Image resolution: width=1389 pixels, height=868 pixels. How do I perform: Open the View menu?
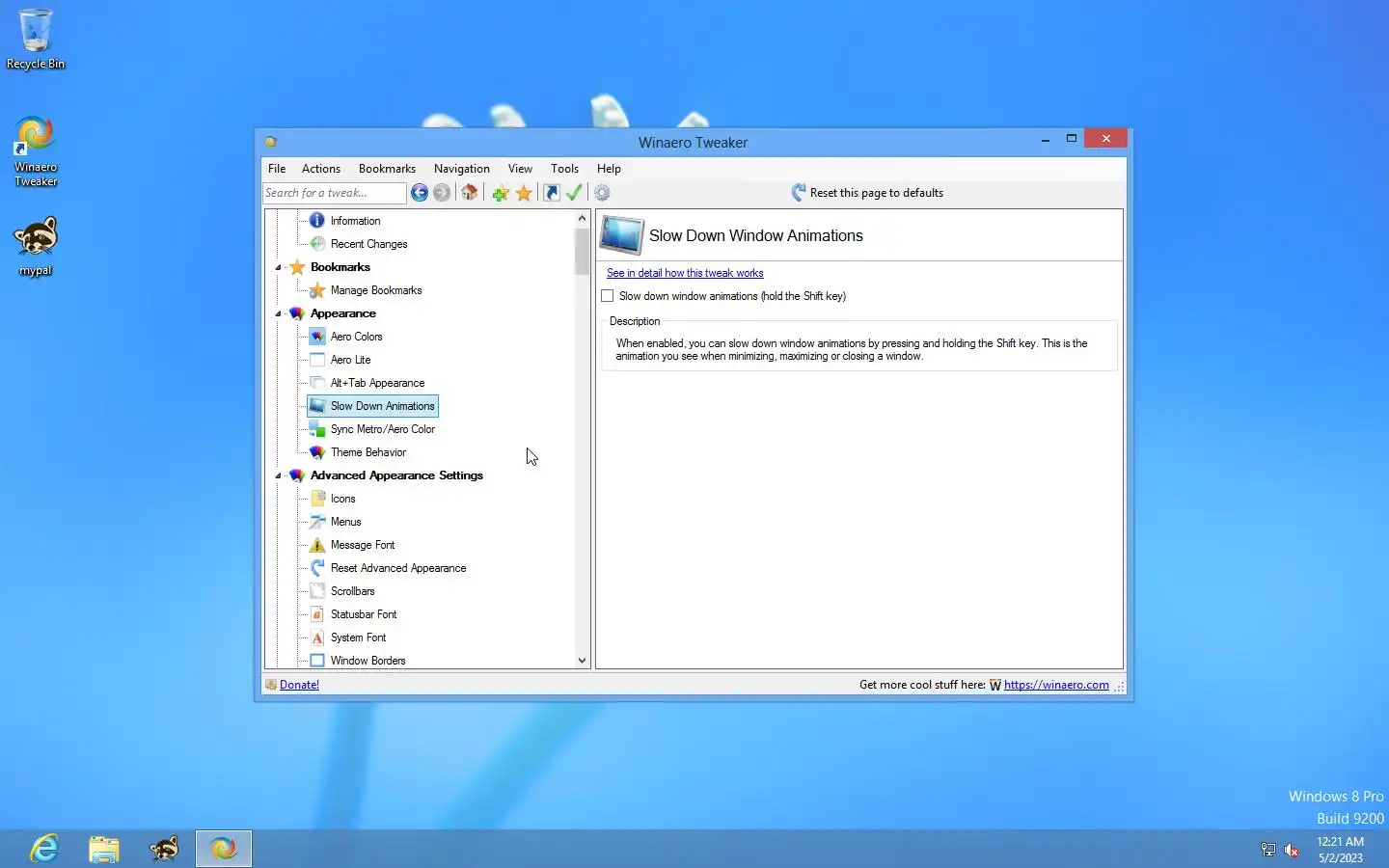pyautogui.click(x=520, y=169)
